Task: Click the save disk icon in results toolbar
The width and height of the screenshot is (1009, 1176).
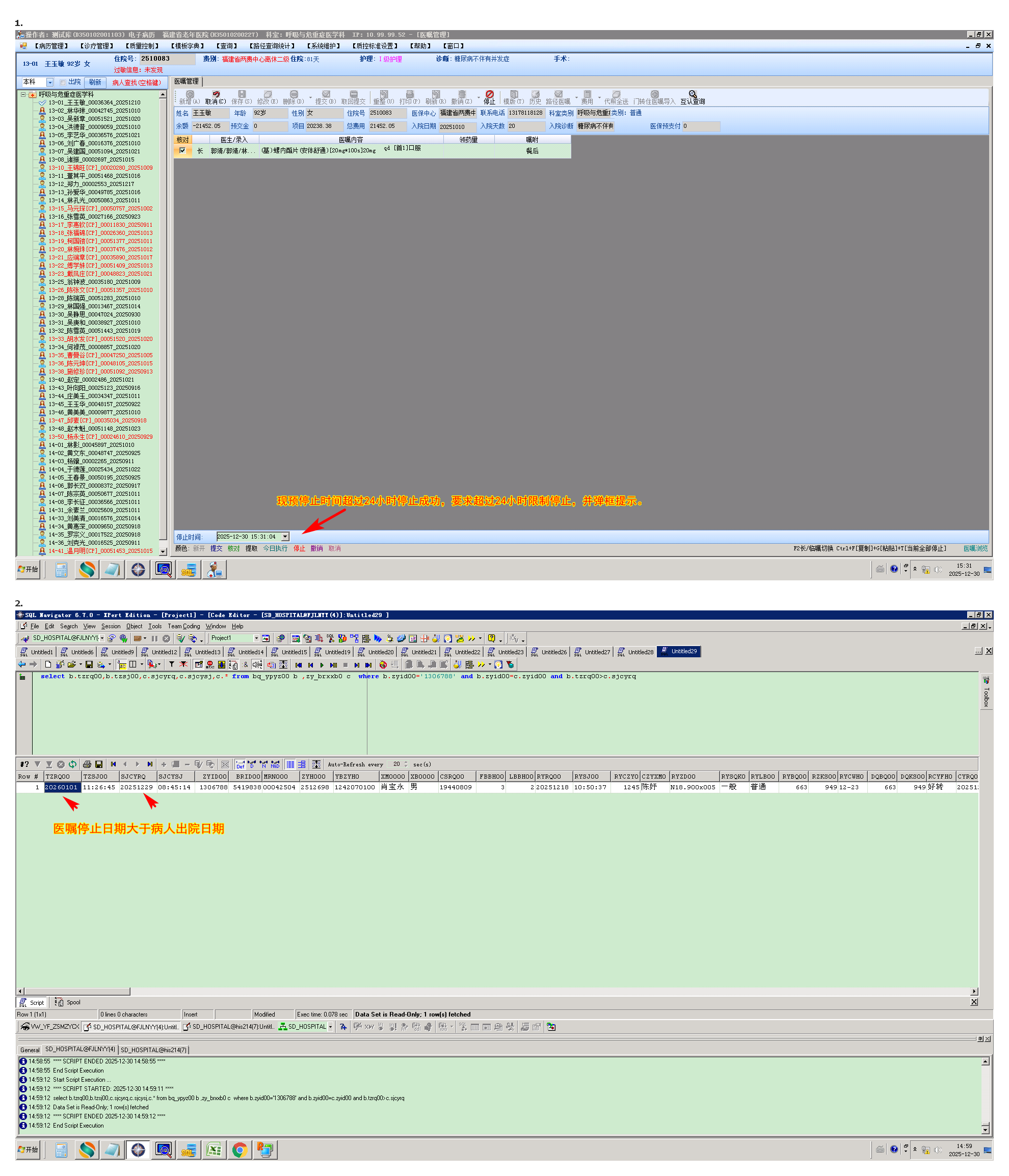Action: click(99, 764)
